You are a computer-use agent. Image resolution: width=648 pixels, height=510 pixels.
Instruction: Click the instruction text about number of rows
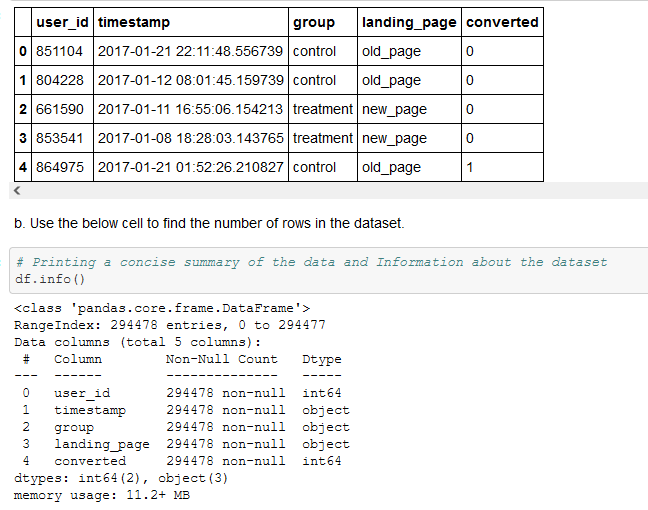[x=209, y=223]
